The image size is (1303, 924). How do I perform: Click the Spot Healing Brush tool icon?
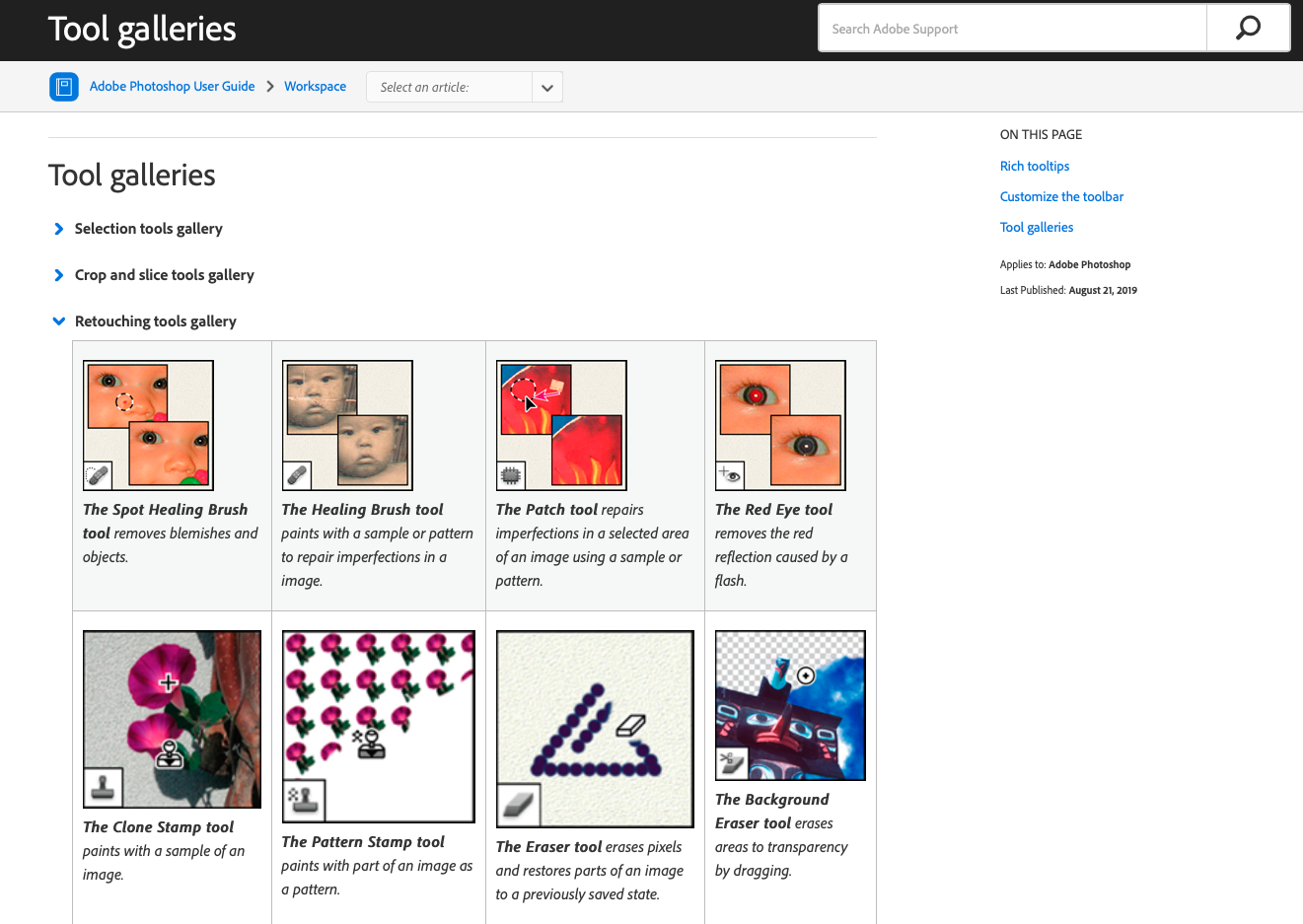pyautogui.click(x=98, y=475)
